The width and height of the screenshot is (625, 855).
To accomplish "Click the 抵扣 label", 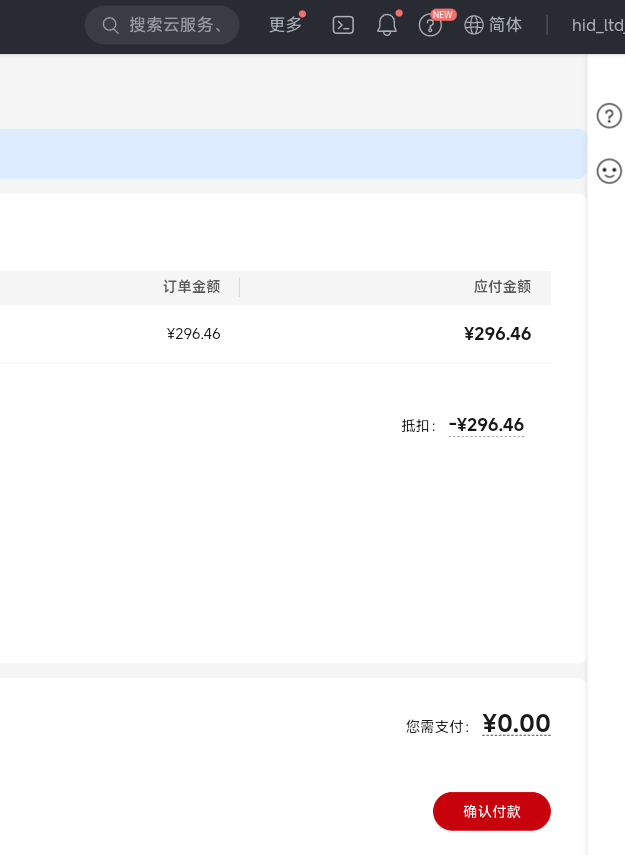I will point(419,425).
